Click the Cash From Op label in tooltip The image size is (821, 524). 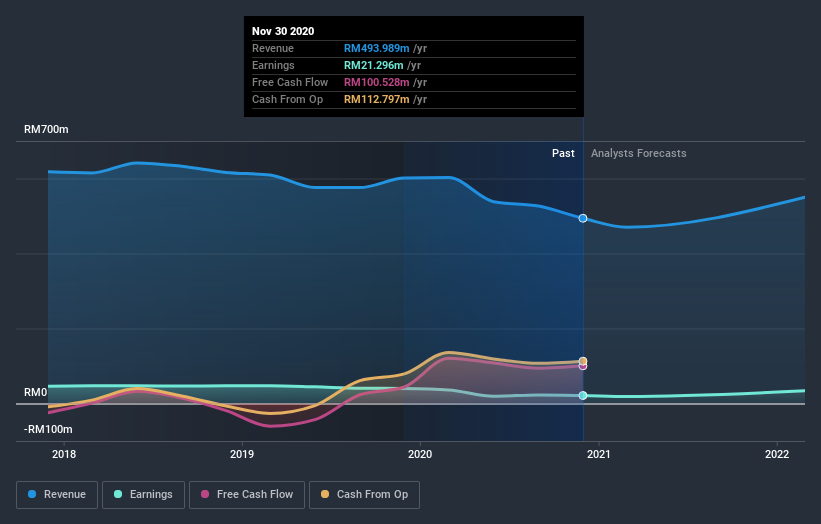pos(287,99)
